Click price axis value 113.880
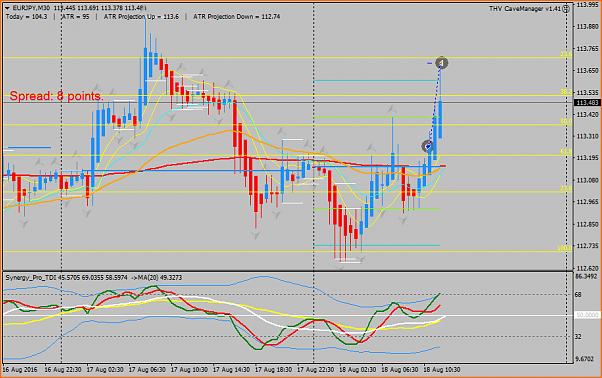Viewport: 602px width, 378px height. 587,27
